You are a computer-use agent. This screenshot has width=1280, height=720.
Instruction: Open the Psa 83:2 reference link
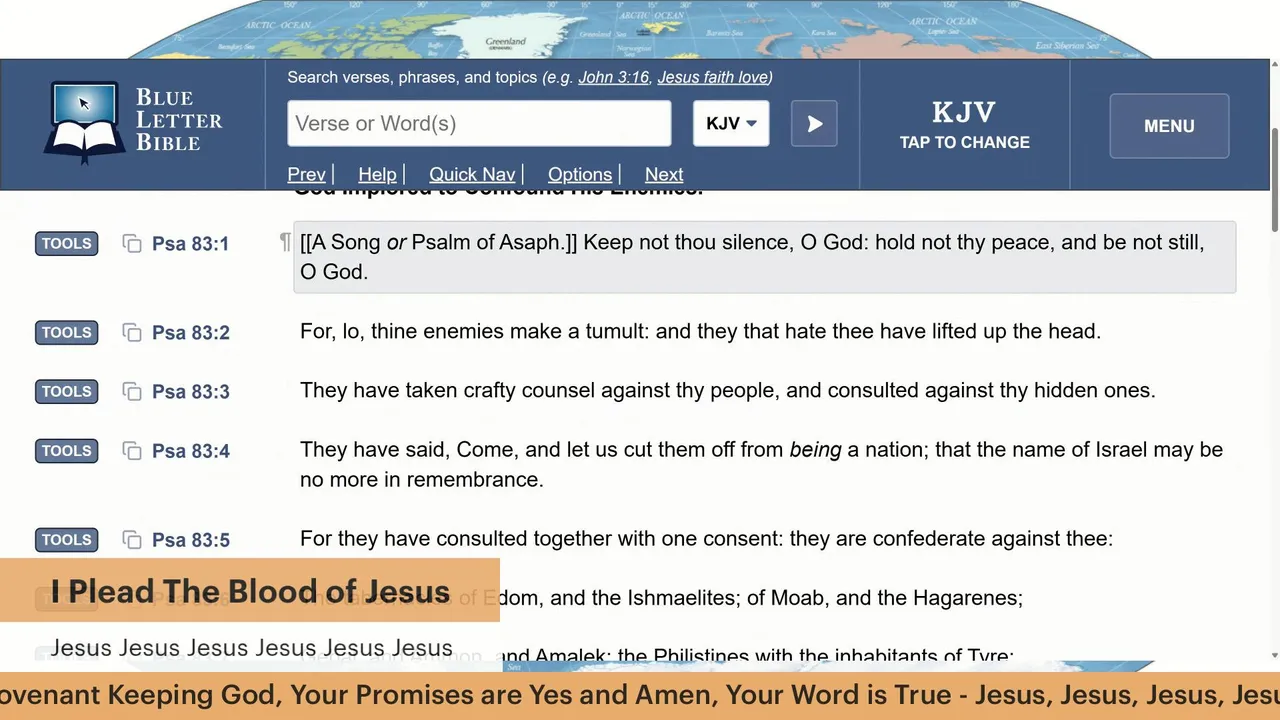tap(190, 333)
